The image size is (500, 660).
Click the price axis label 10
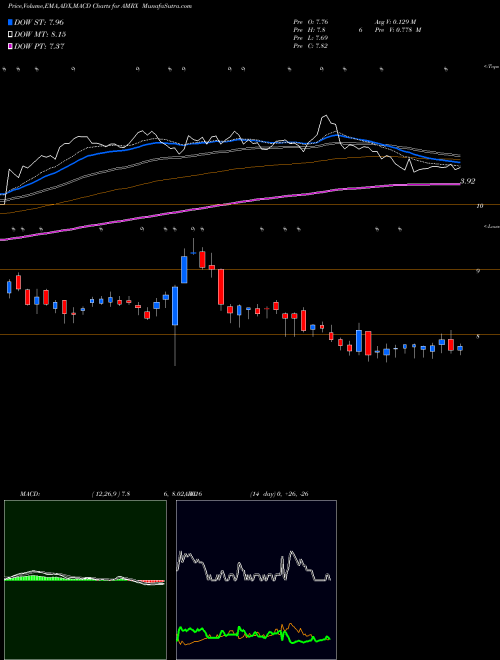click(x=480, y=206)
